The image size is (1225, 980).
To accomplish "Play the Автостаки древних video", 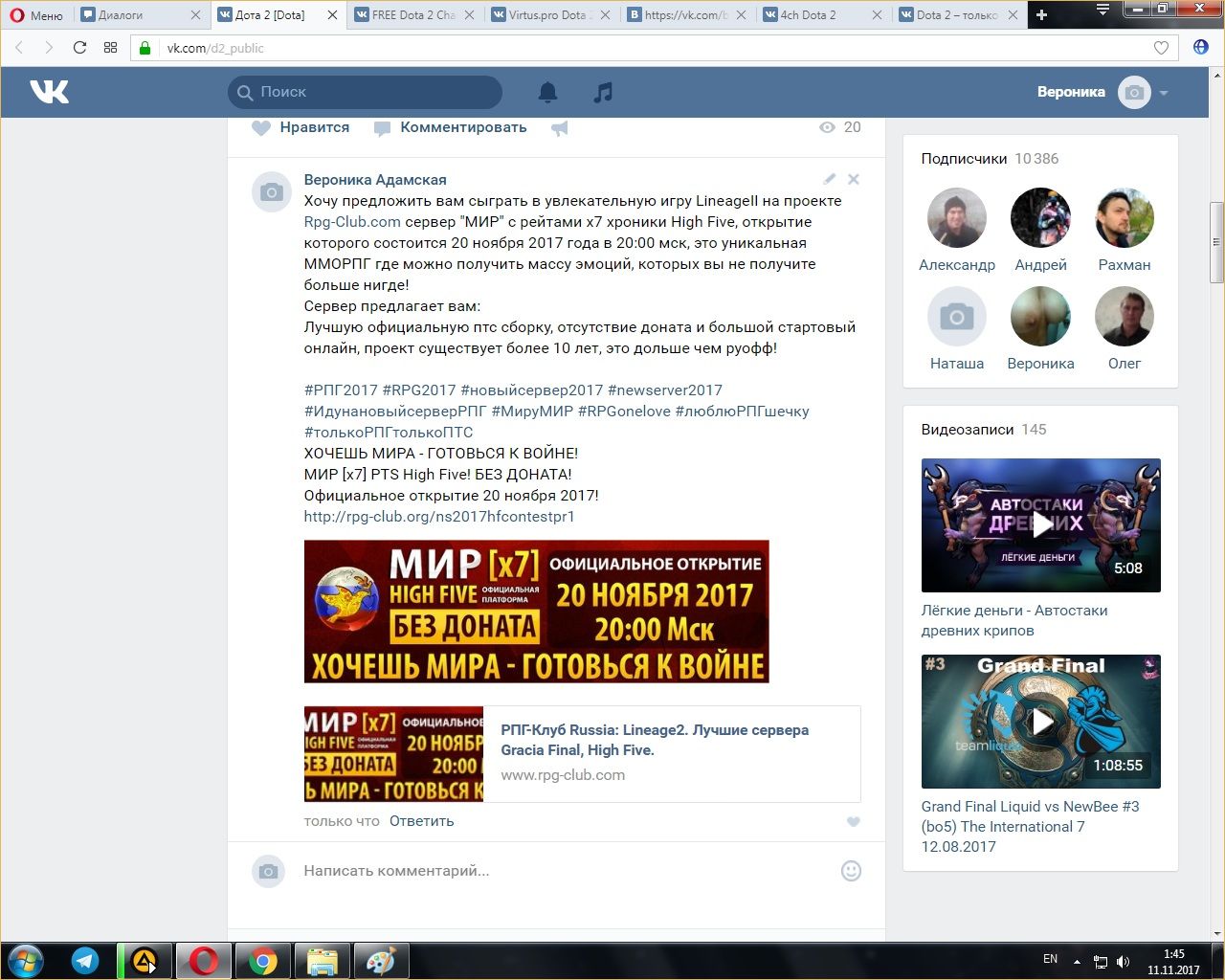I will click(1041, 525).
